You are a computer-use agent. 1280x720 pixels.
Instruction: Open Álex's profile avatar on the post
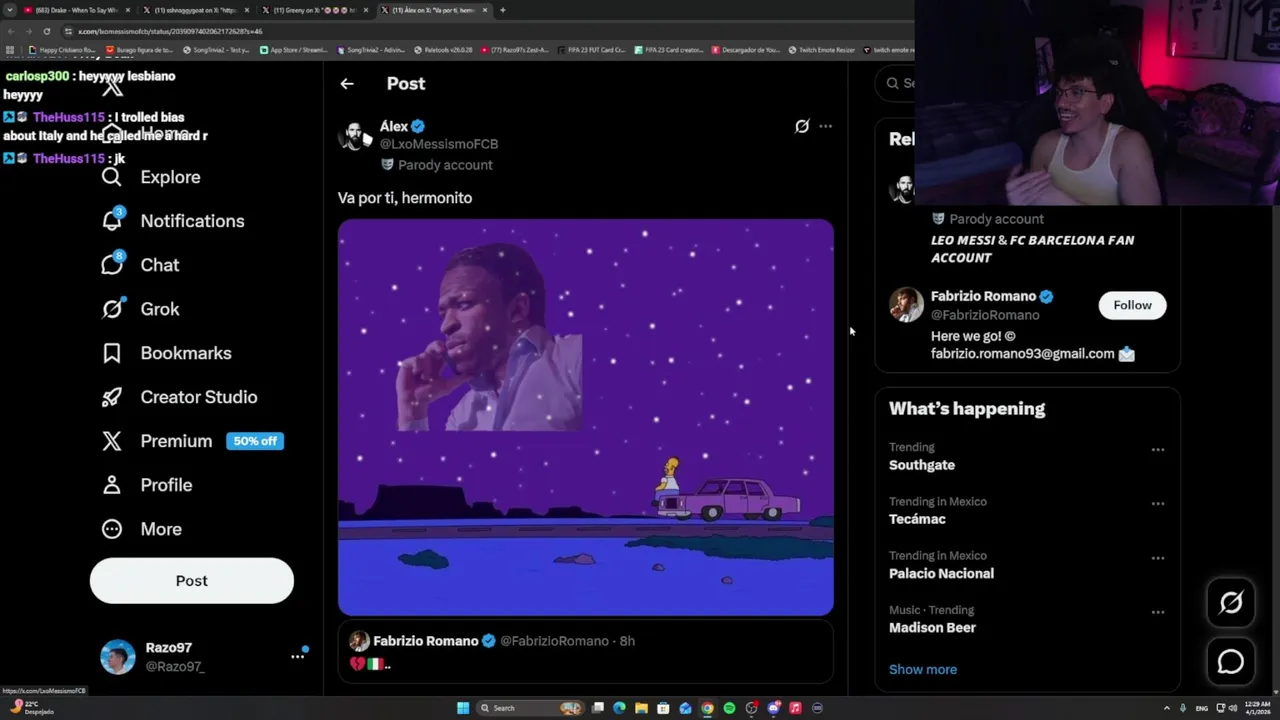pos(354,135)
